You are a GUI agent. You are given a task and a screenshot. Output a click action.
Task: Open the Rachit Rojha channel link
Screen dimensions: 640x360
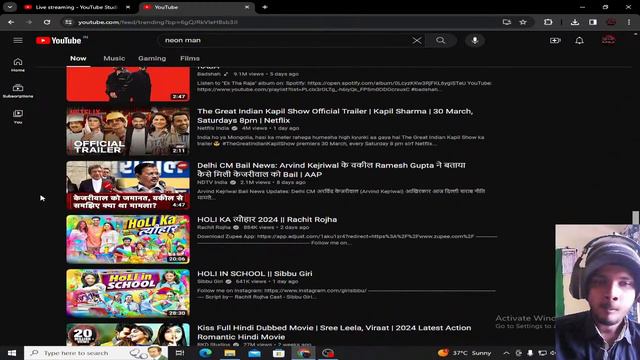214,227
